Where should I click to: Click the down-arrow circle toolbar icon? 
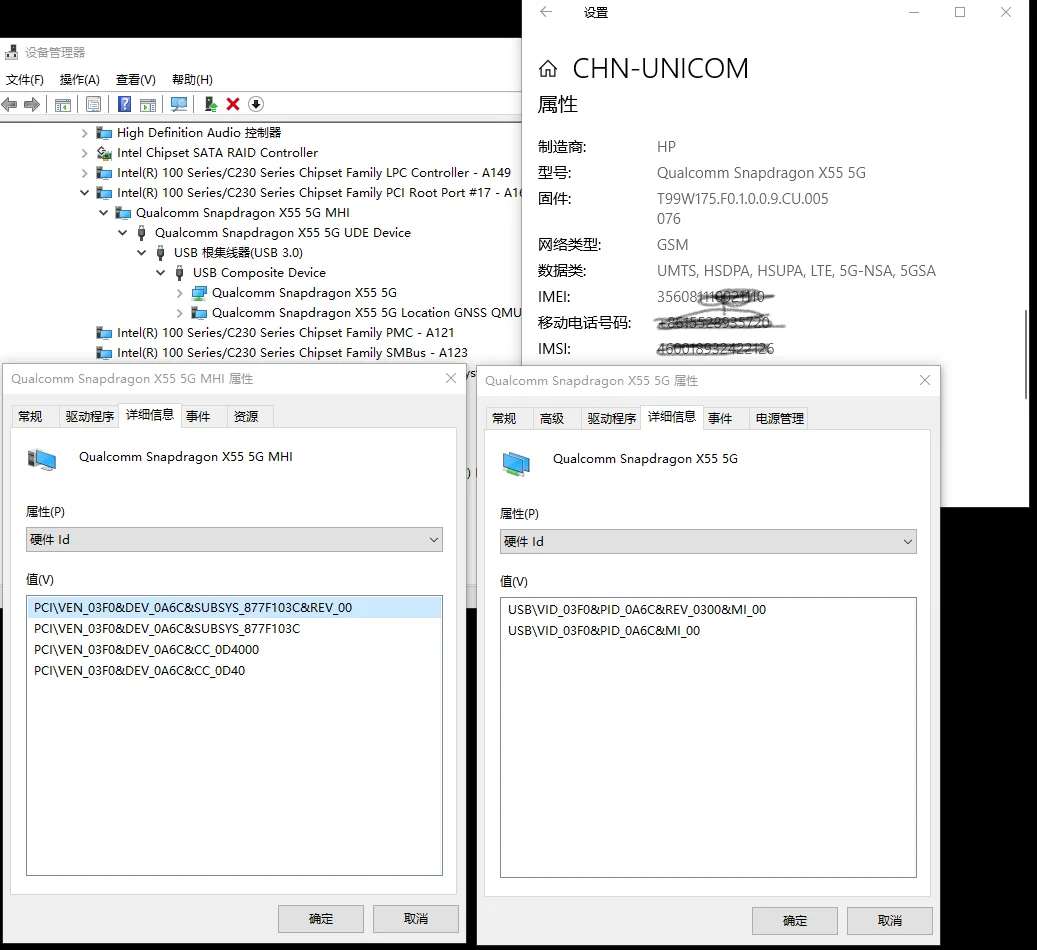pos(256,104)
